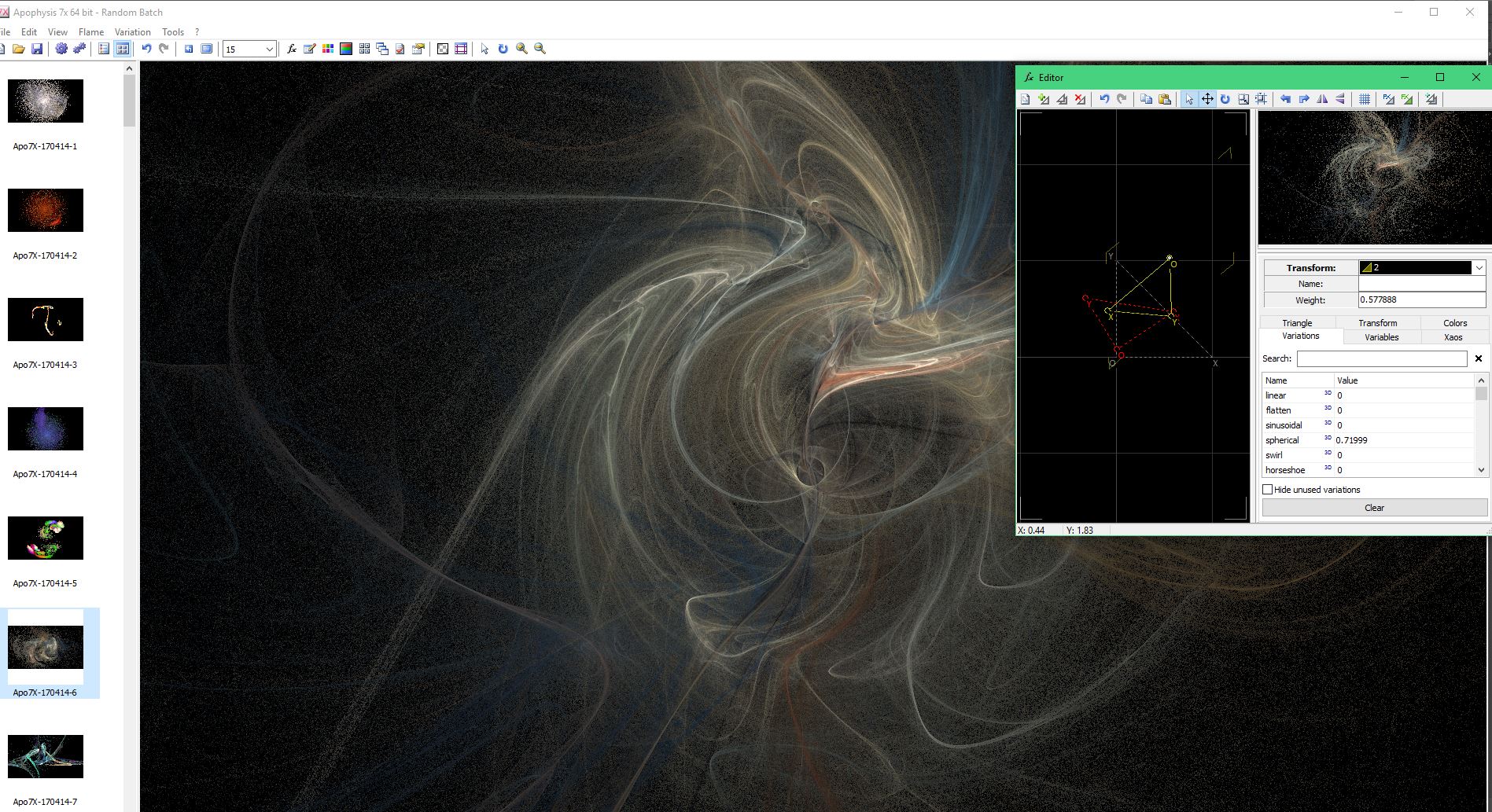Toggle the list view button in the toolbar

(104, 49)
